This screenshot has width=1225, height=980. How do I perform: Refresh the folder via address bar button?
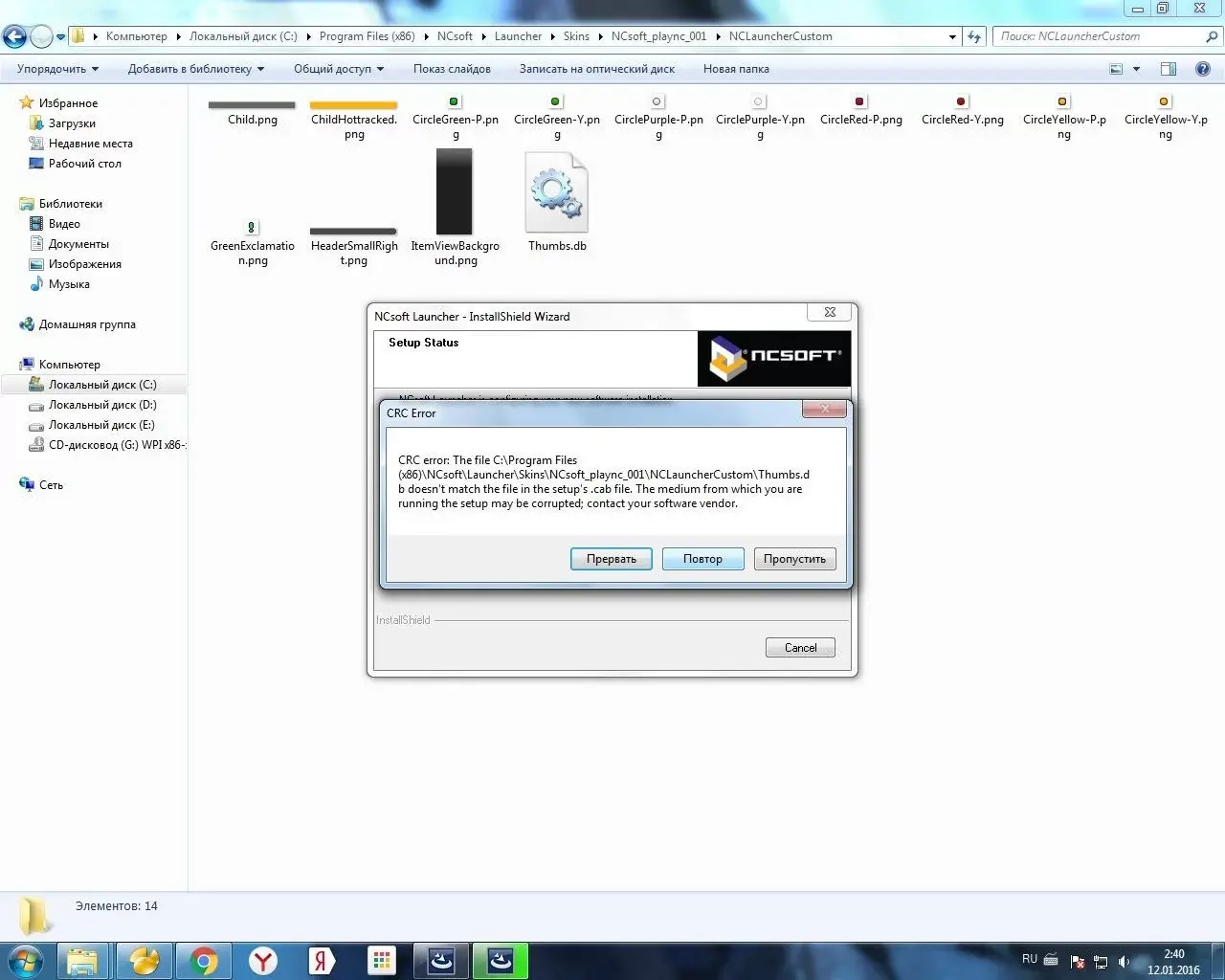point(974,36)
